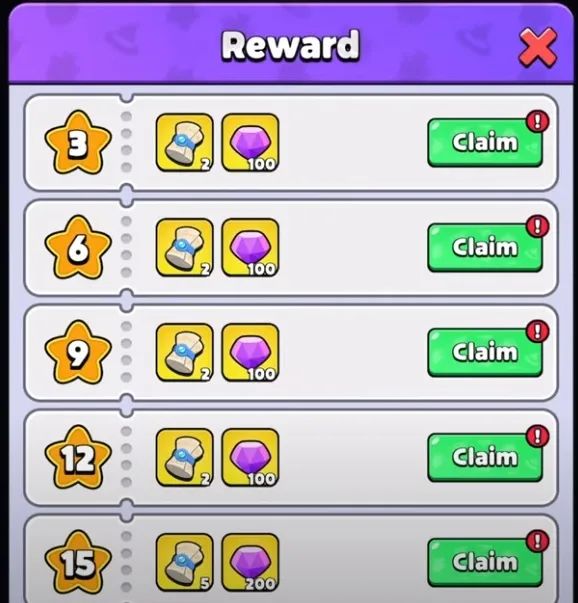
Task: Tap the 200 purple gem in 15-star row
Action: point(250,563)
